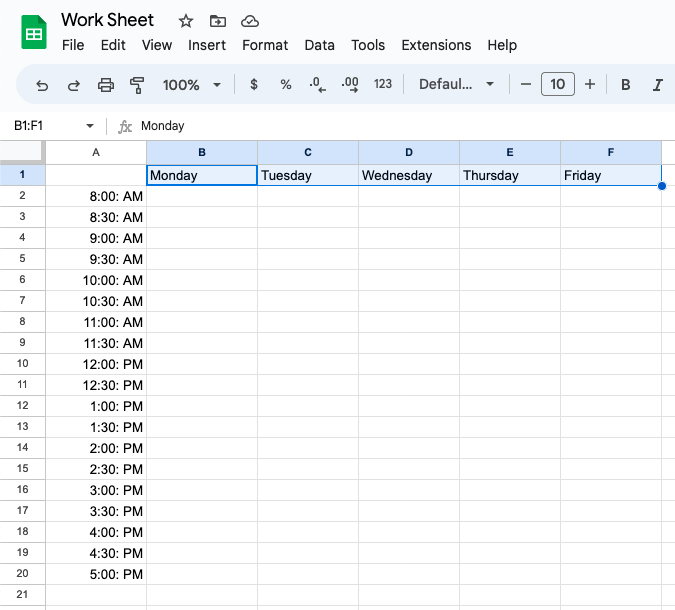Select the Tuesday cell

(308, 175)
